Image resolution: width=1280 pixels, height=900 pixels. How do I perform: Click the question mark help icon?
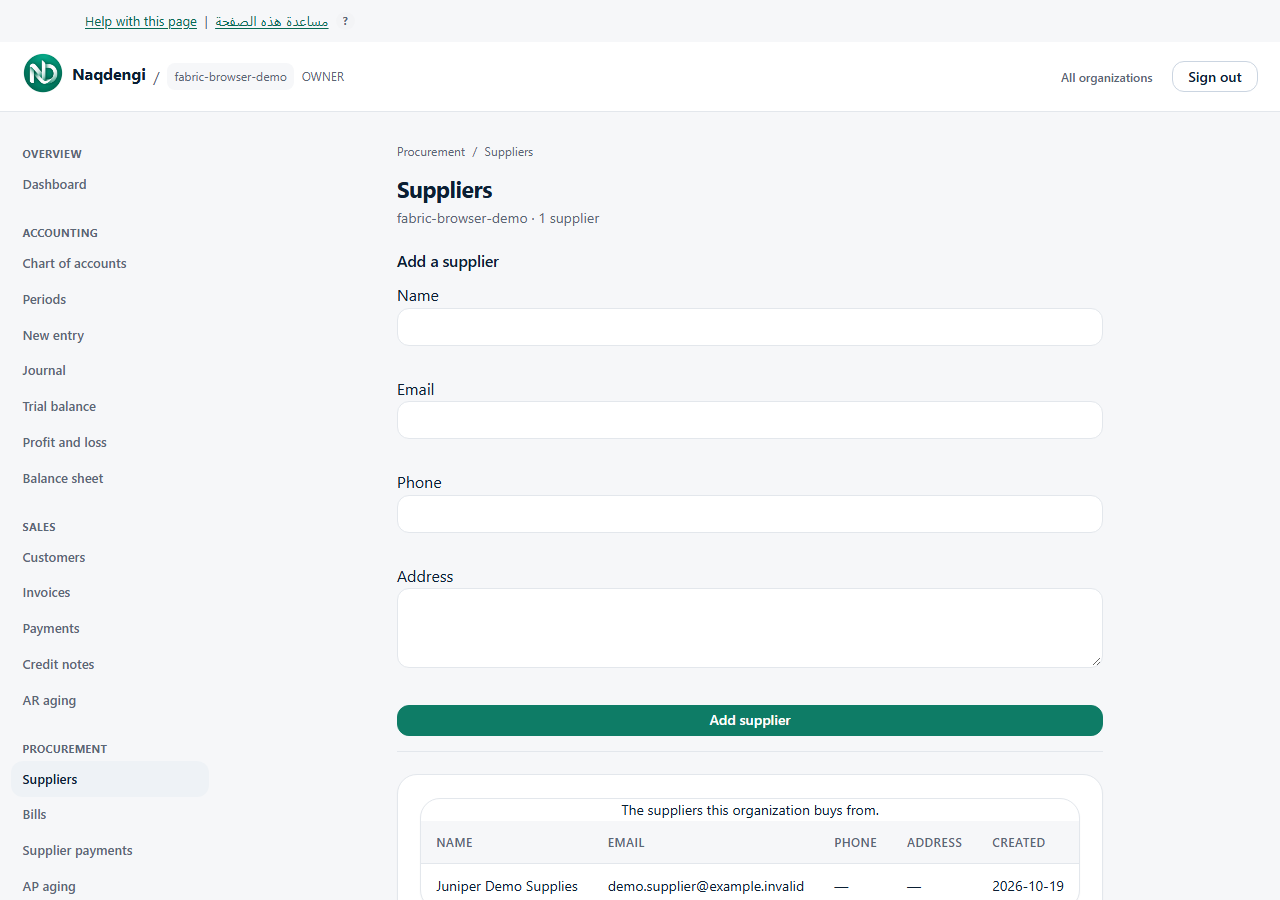tap(345, 21)
